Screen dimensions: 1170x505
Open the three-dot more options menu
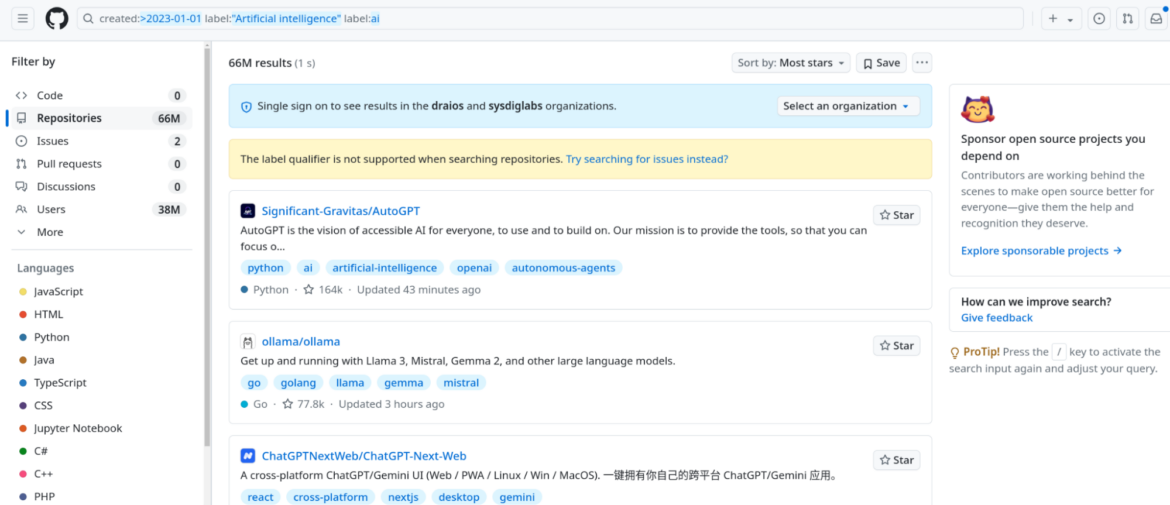tap(922, 63)
